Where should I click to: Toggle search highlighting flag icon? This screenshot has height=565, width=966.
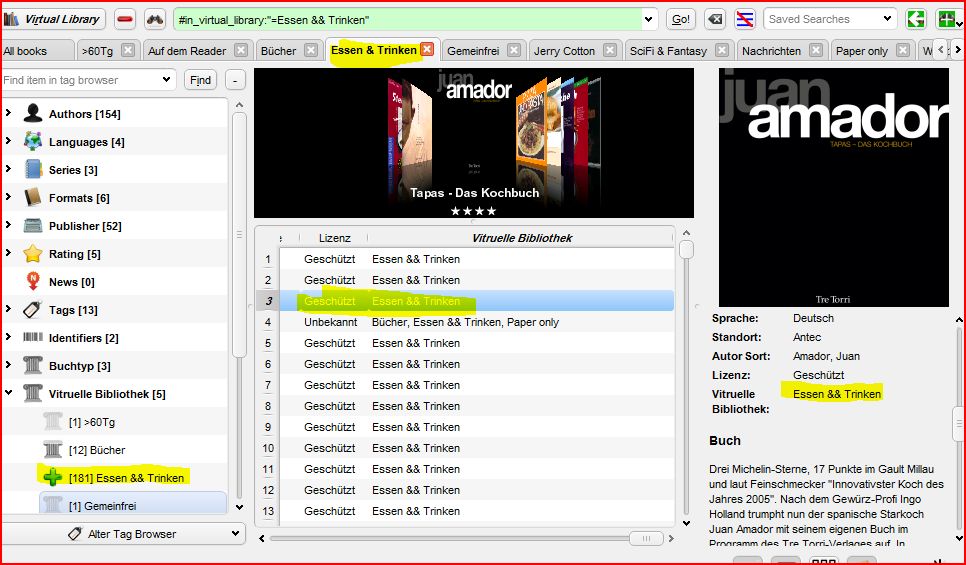pyautogui.click(x=745, y=20)
